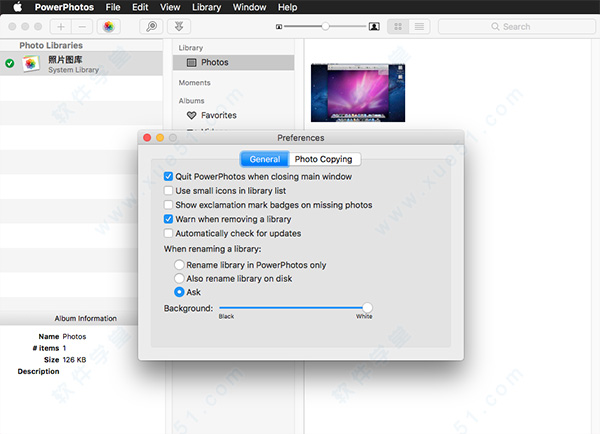
Task: Click the Name value Photos
Action: 74,336
